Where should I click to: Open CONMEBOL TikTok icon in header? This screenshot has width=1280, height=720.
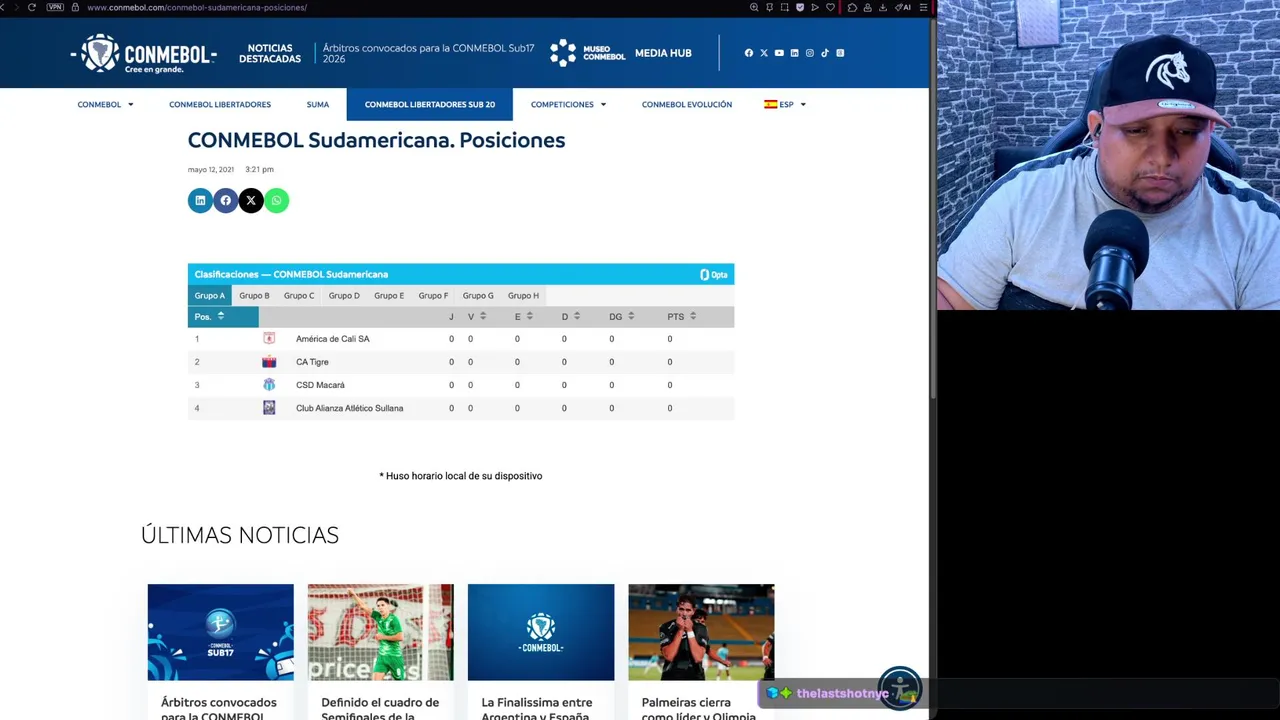825,53
